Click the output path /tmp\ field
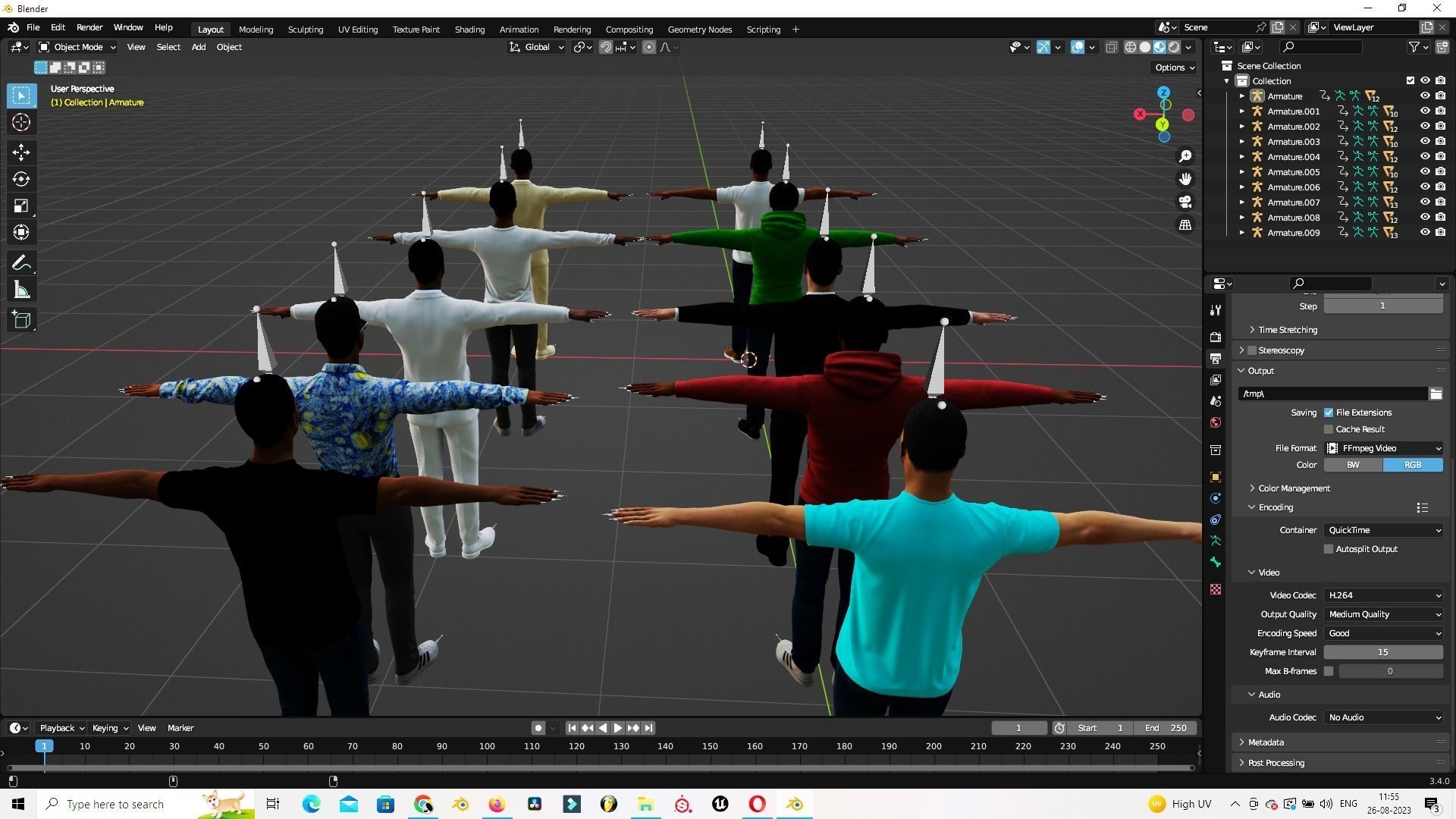Screen dimensions: 1456x819 coord(1332,394)
